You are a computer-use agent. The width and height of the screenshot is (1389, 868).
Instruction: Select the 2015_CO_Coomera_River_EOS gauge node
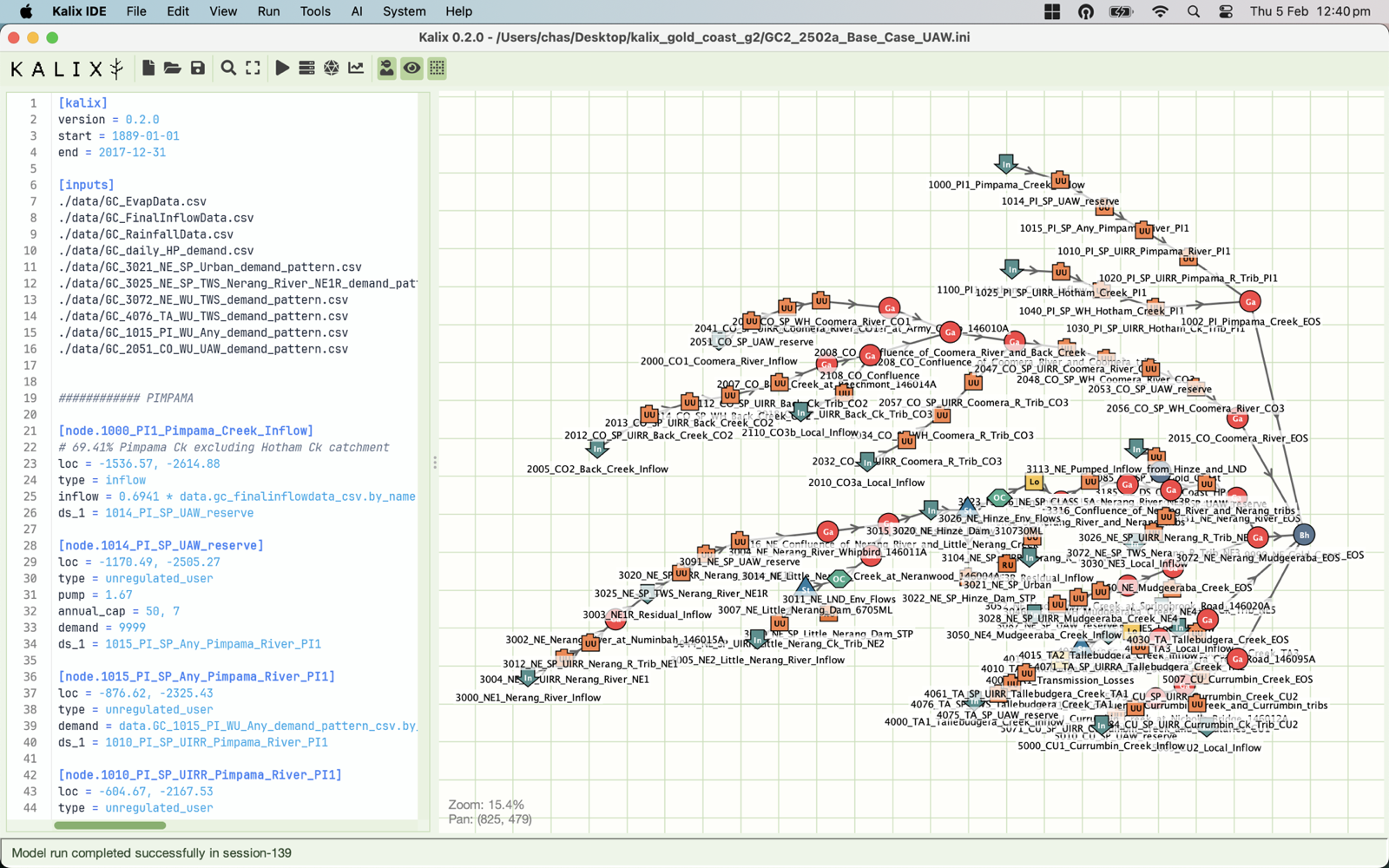click(1238, 418)
